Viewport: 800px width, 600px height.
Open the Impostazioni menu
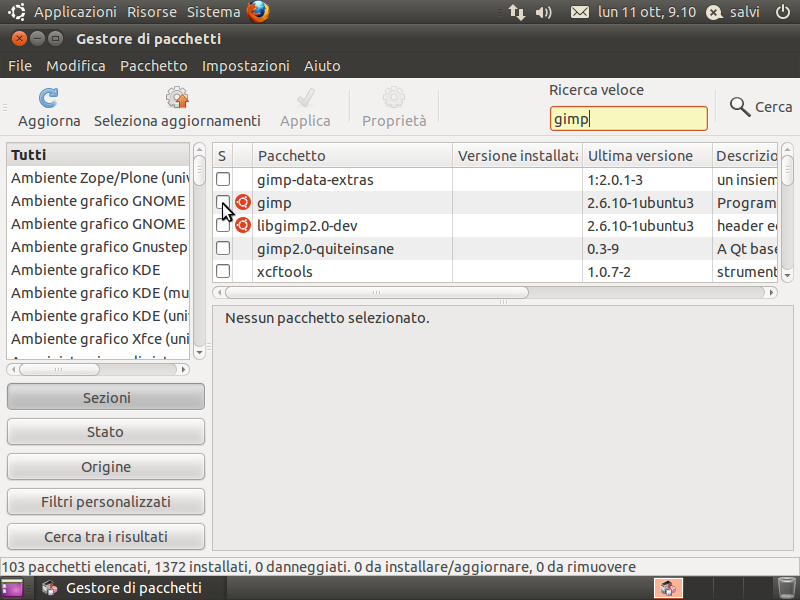(245, 66)
